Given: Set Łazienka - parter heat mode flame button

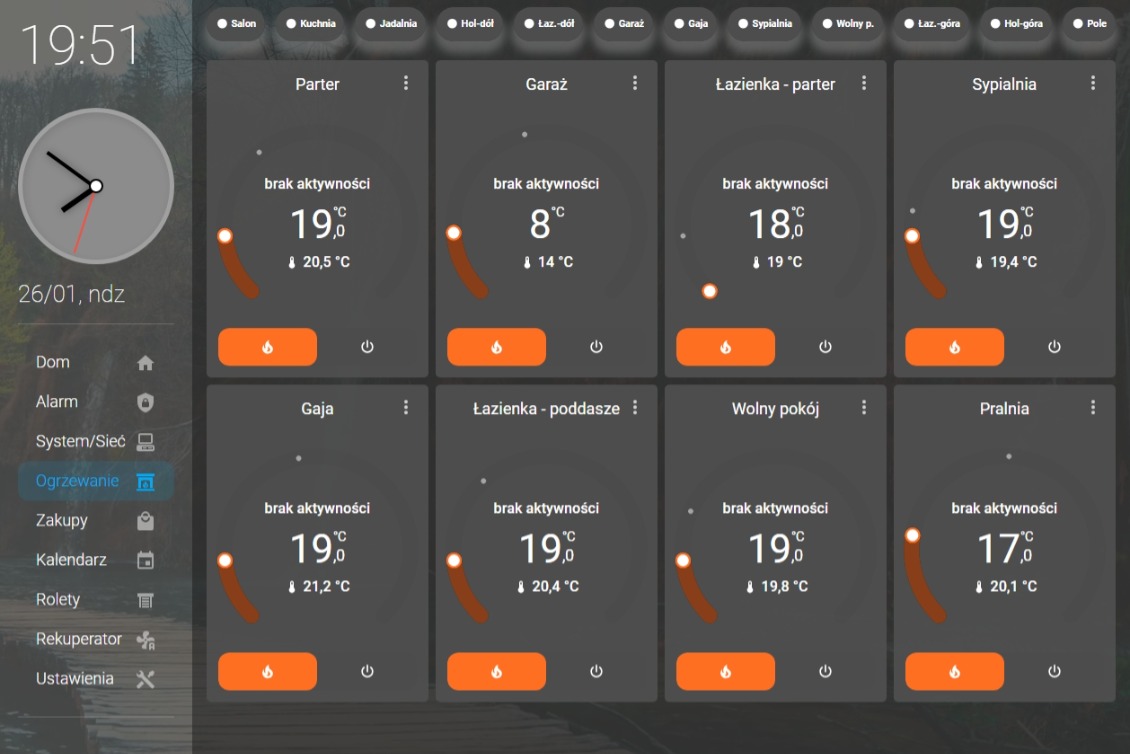Looking at the screenshot, I should coord(726,347).
